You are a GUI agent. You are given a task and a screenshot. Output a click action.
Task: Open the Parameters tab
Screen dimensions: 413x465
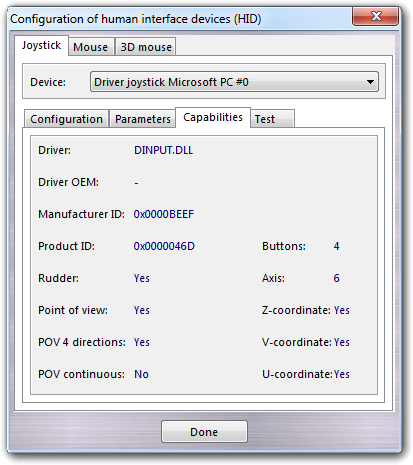tap(143, 119)
